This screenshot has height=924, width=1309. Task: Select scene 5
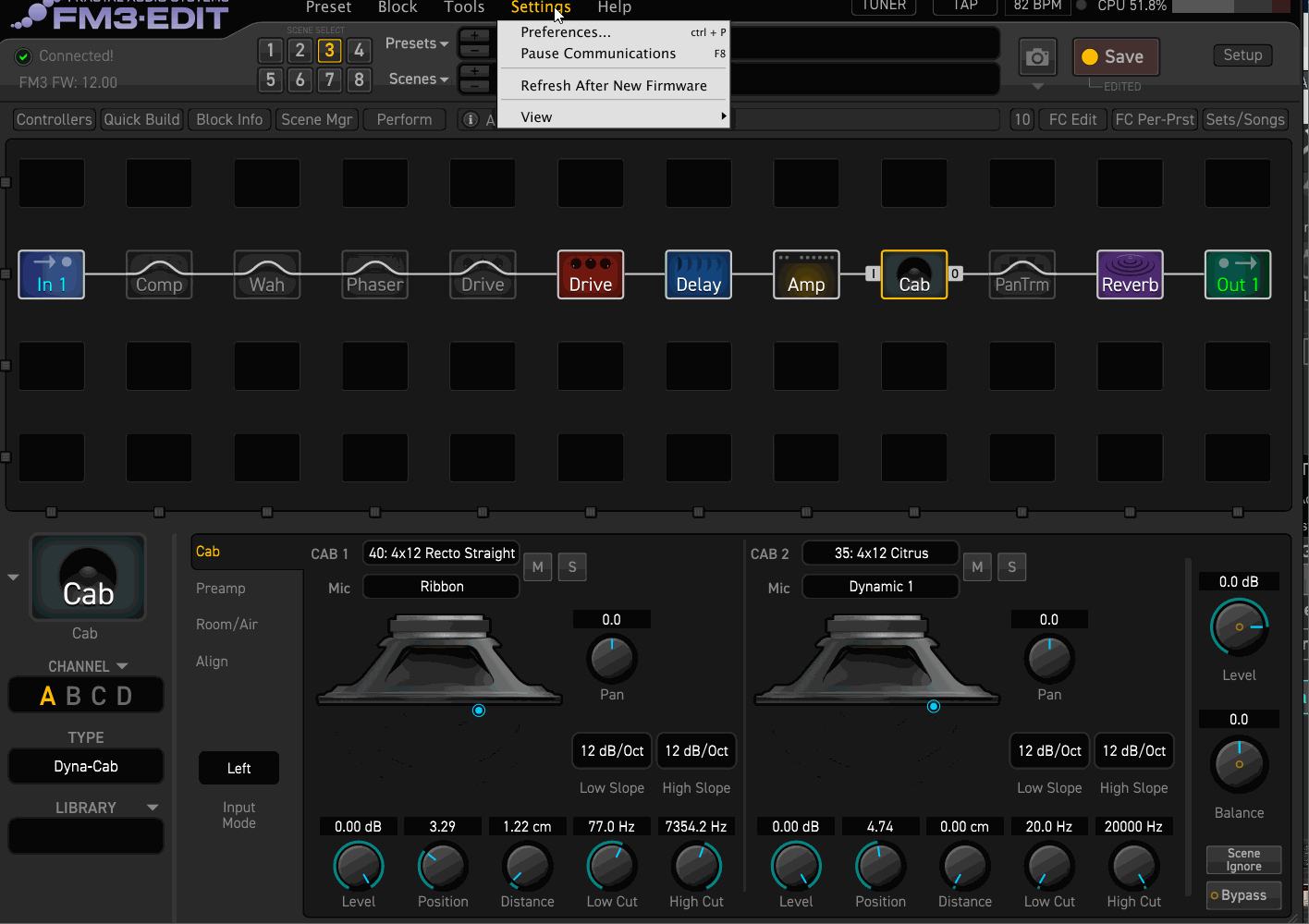tap(270, 79)
